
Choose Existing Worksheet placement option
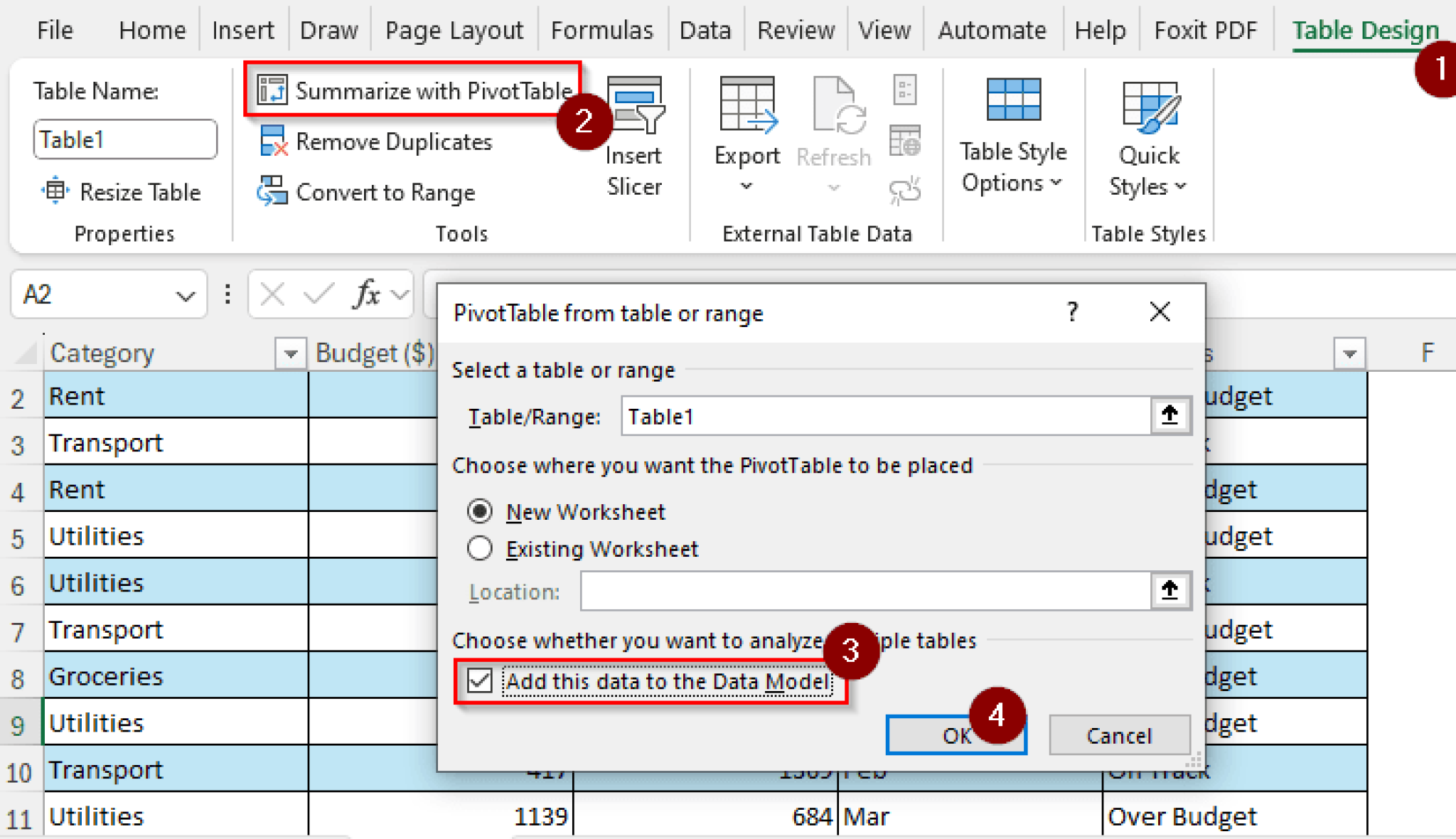481,548
